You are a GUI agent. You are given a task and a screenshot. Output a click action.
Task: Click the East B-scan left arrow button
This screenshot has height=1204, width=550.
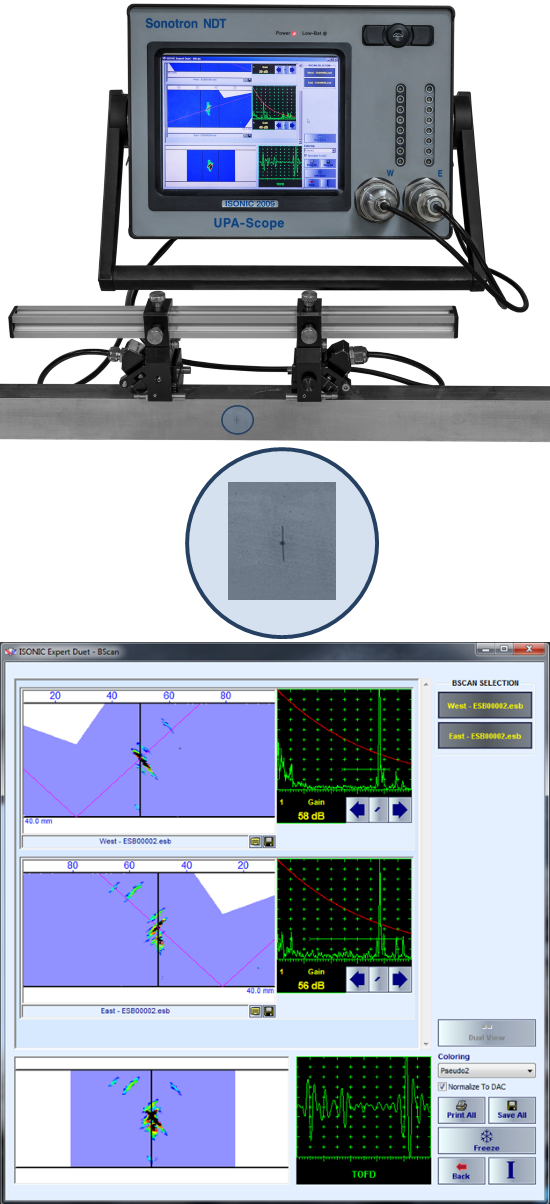(x=356, y=979)
